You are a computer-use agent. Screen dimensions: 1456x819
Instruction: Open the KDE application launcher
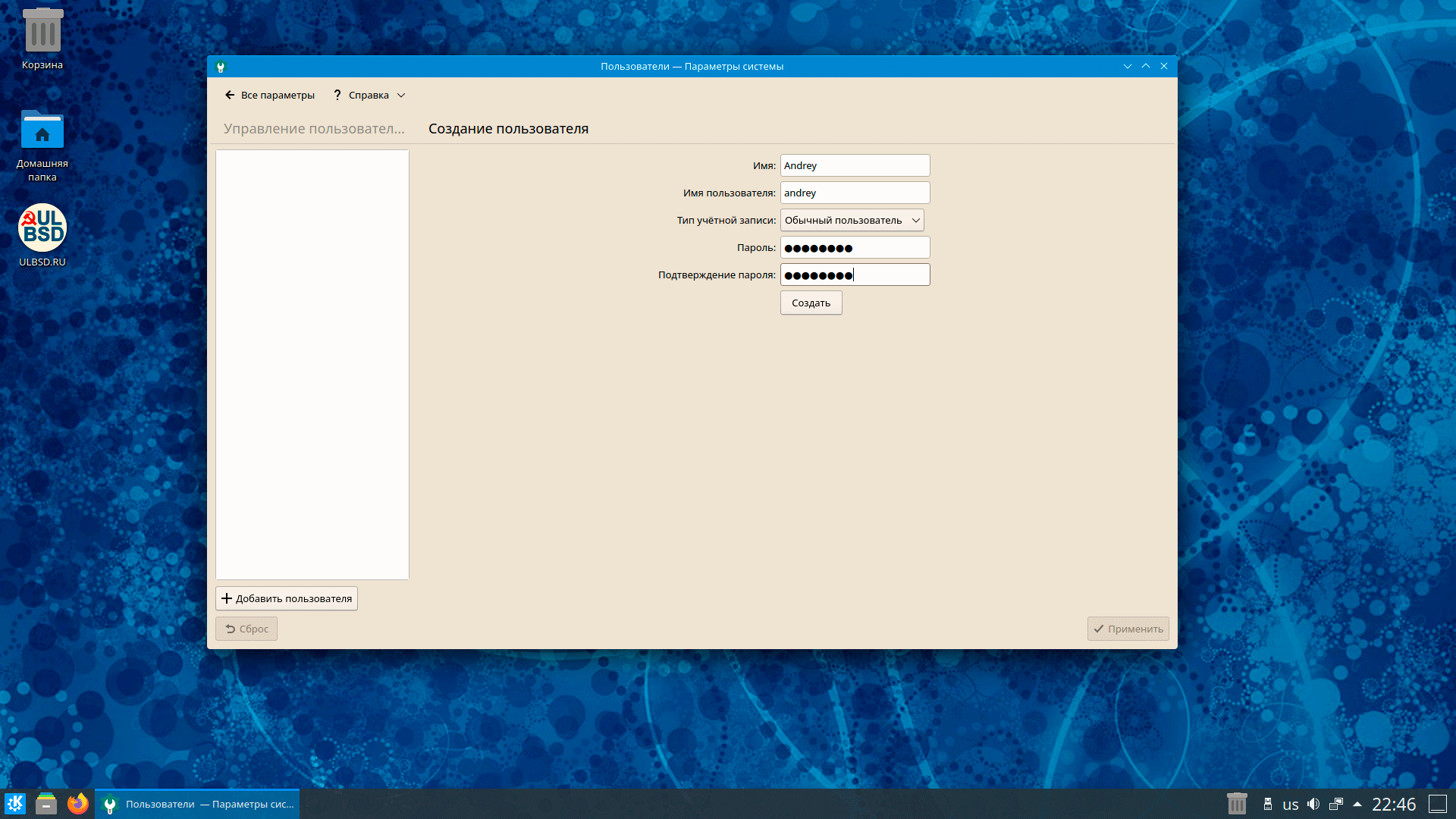click(x=15, y=804)
